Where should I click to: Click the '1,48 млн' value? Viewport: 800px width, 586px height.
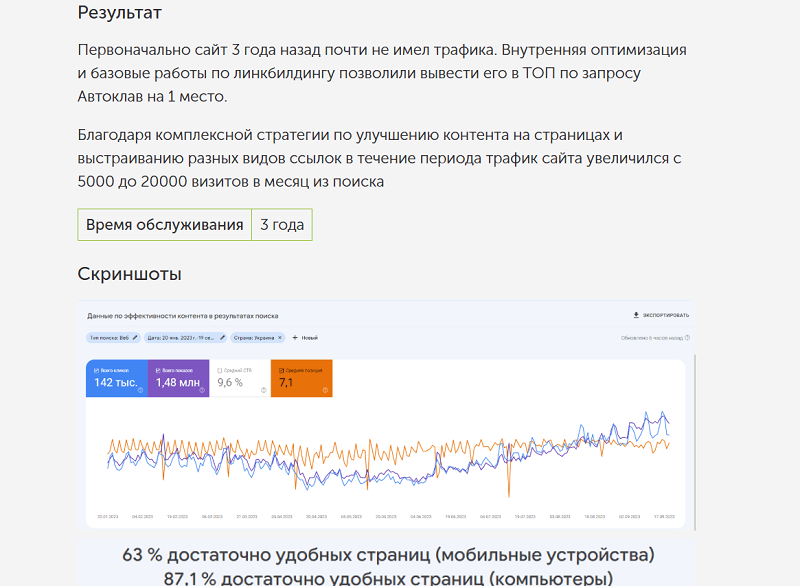click(178, 383)
